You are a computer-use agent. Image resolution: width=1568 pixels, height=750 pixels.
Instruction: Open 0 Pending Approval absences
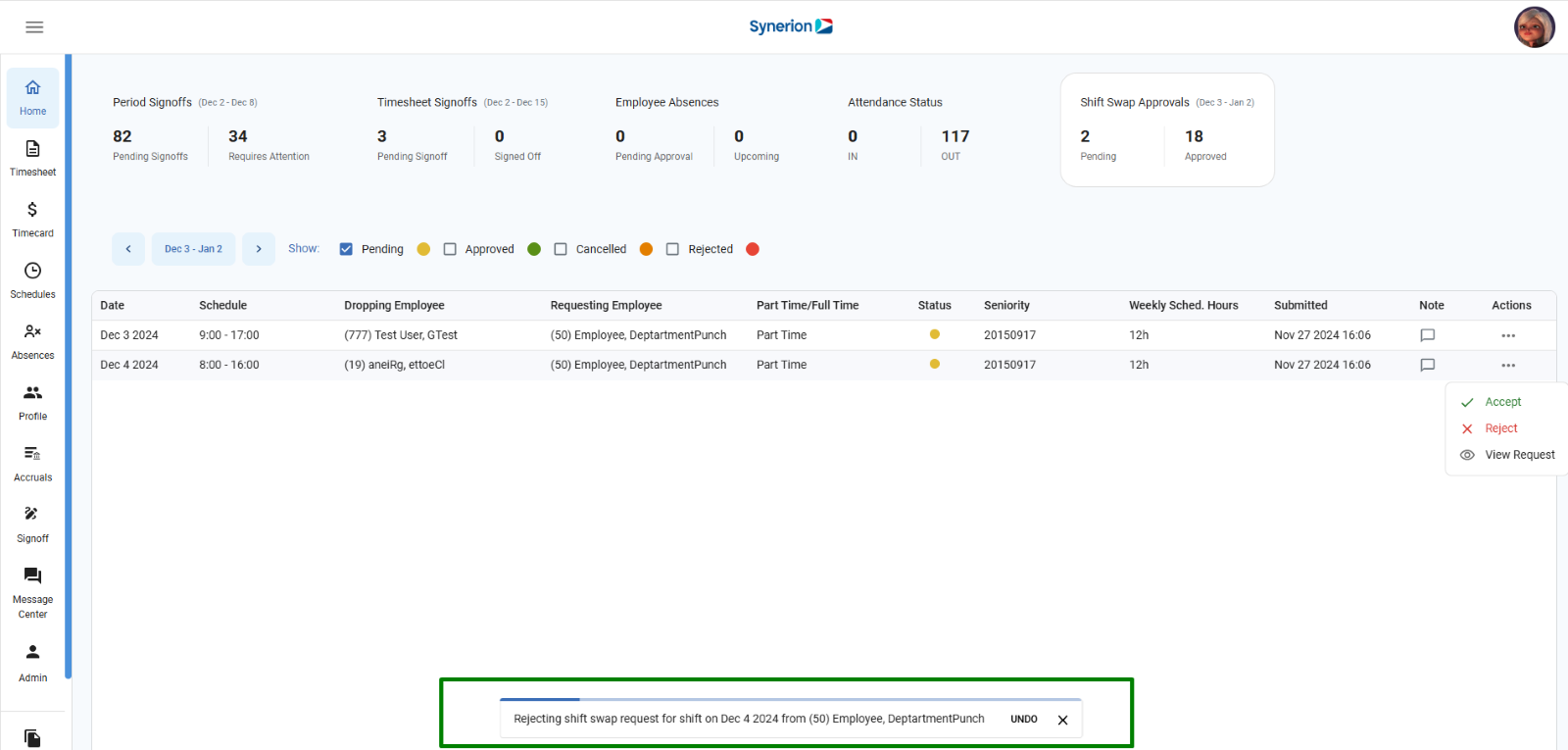[x=654, y=144]
